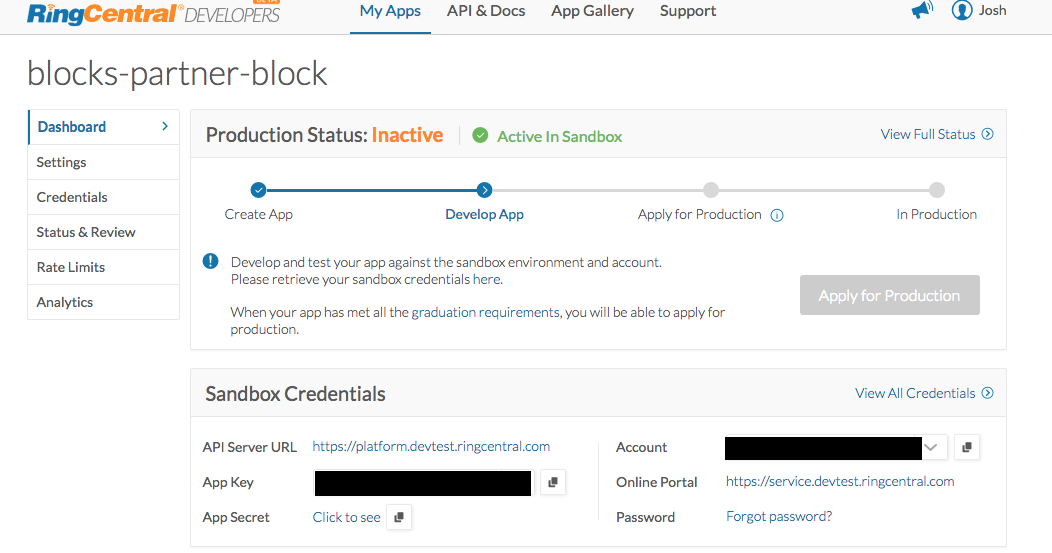The height and width of the screenshot is (553, 1052).
Task: Copy the Account number
Action: 966,448
